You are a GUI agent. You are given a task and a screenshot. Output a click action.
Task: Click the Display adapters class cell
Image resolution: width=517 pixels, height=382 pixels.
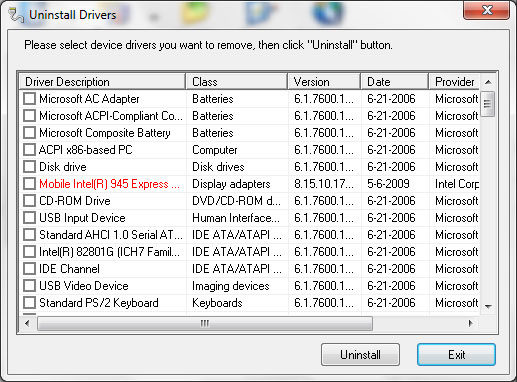click(x=231, y=184)
